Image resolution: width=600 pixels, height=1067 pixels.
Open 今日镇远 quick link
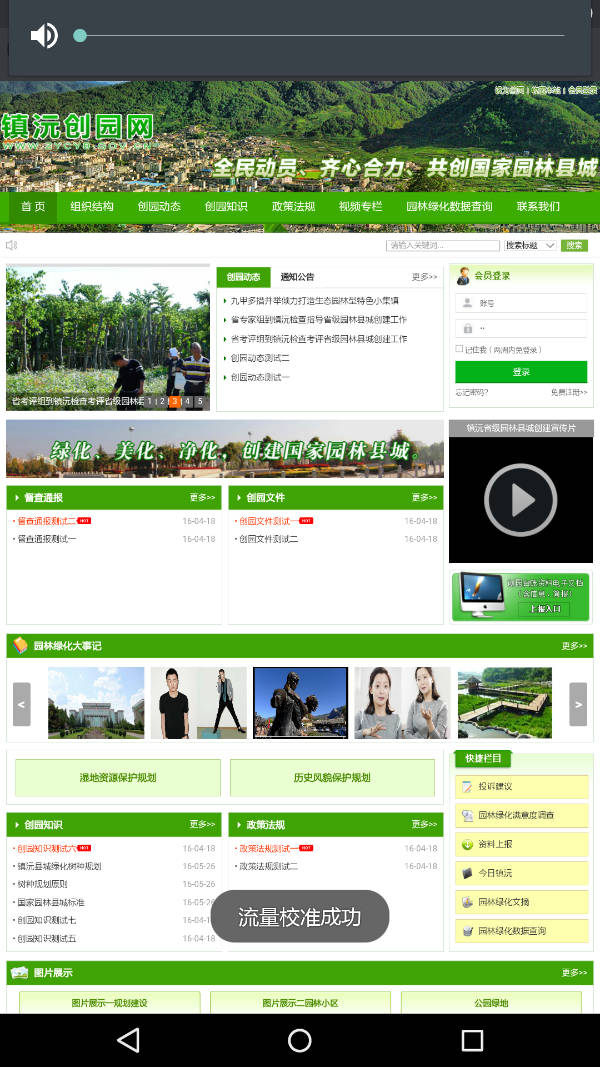pyautogui.click(x=521, y=873)
